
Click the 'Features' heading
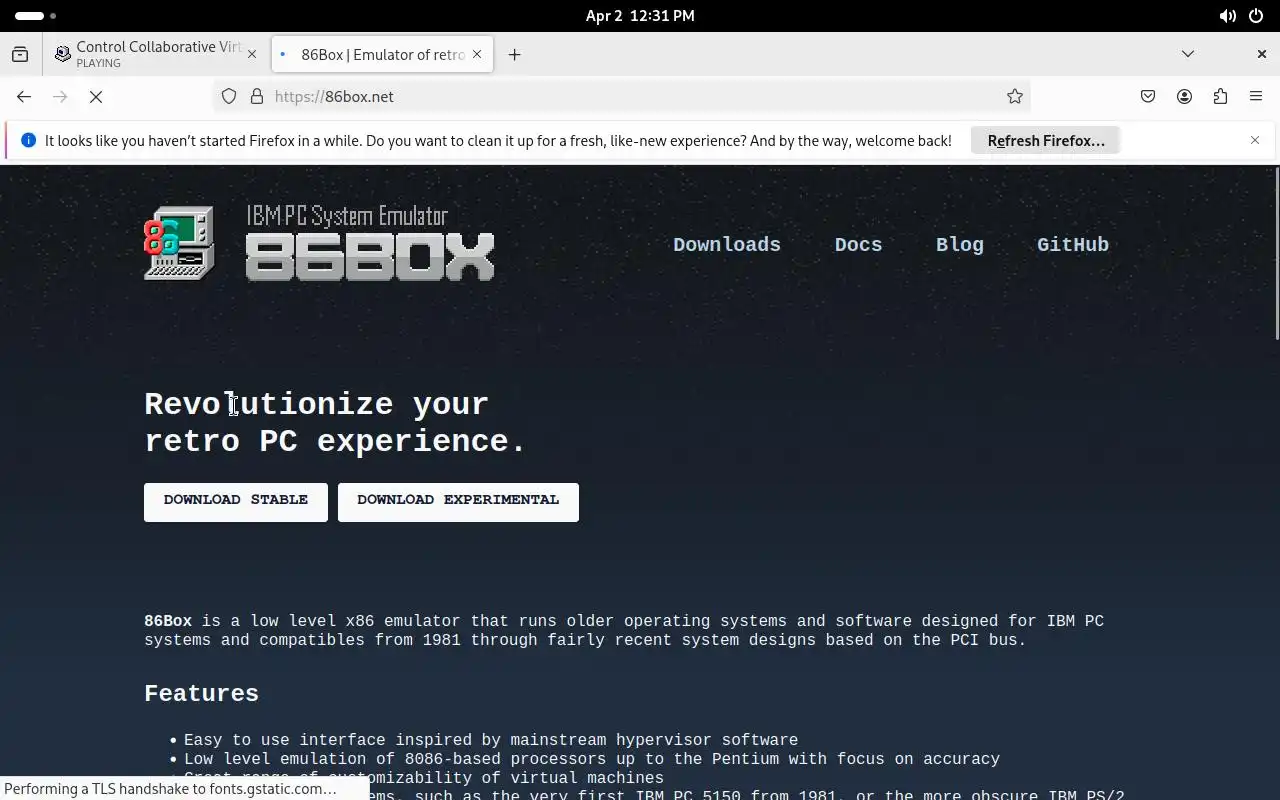[201, 694]
